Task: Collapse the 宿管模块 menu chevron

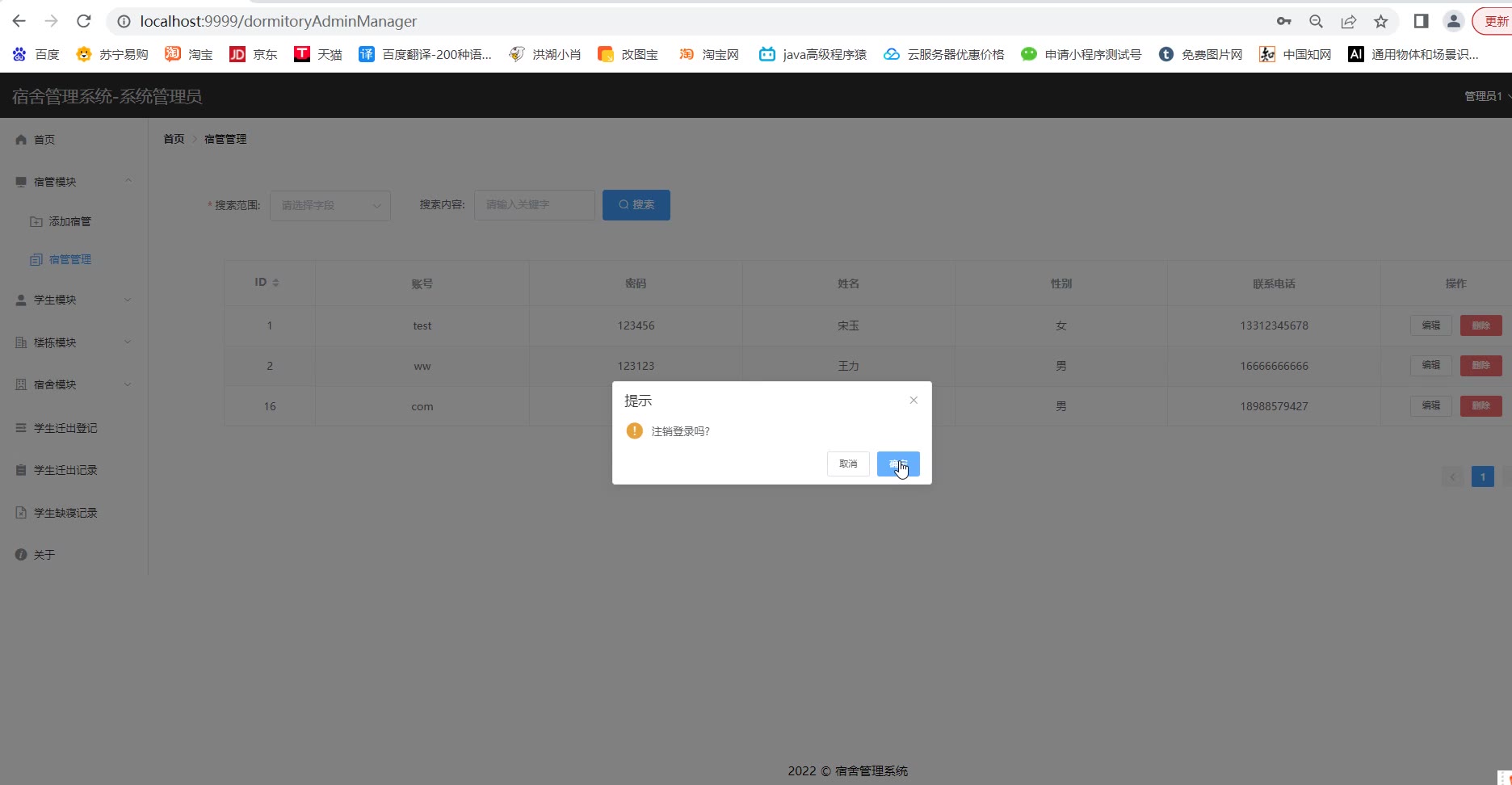Action: tap(128, 181)
